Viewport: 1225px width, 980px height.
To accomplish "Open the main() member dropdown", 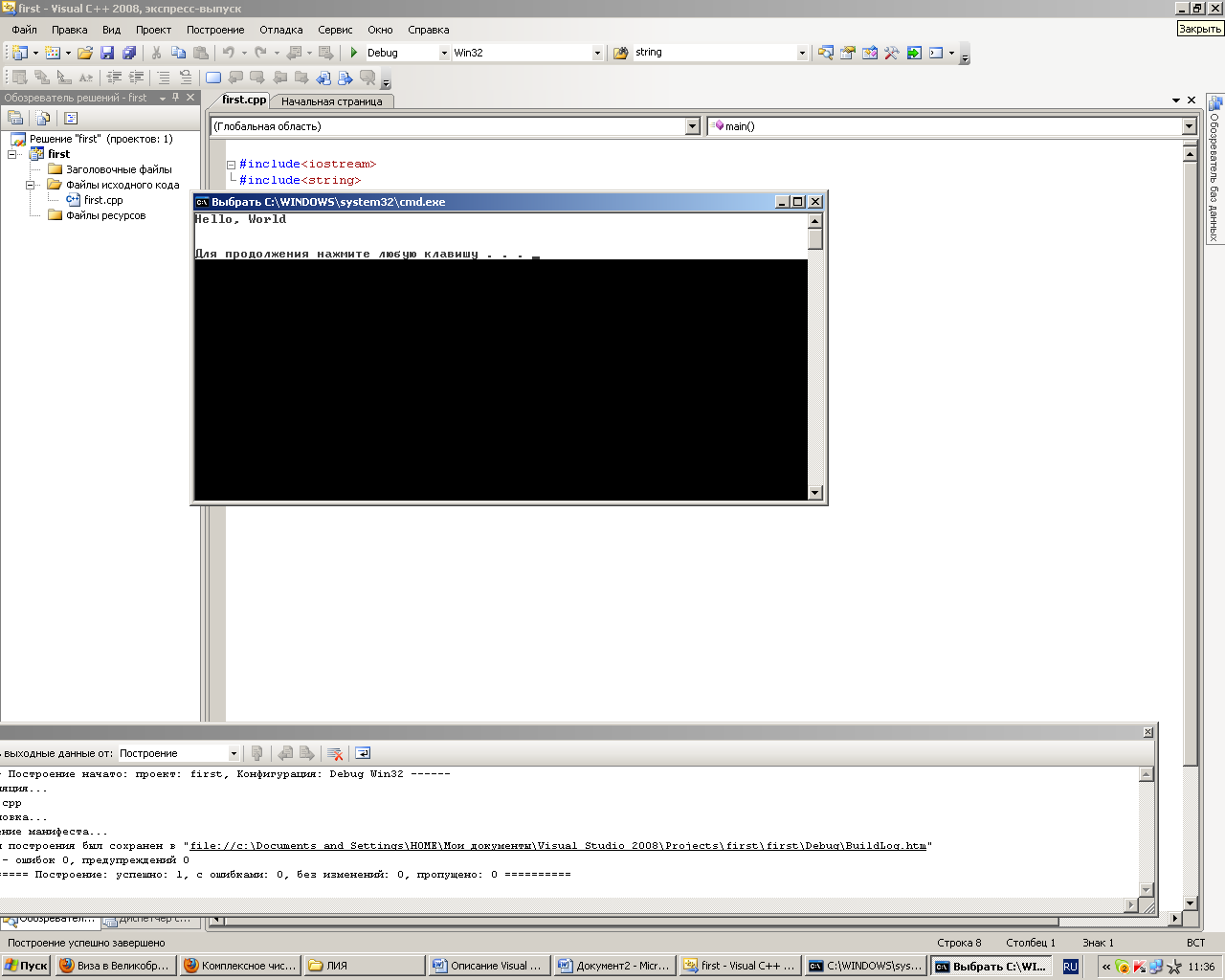I will pyautogui.click(x=1189, y=126).
